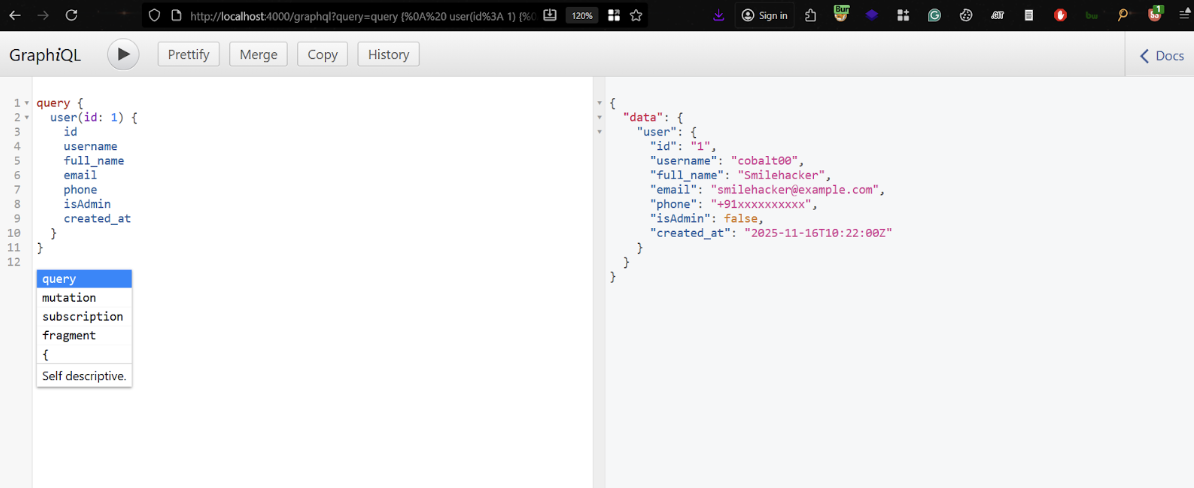The height and width of the screenshot is (488, 1194).
Task: Open the Burp extension icon
Action: click(x=841, y=14)
